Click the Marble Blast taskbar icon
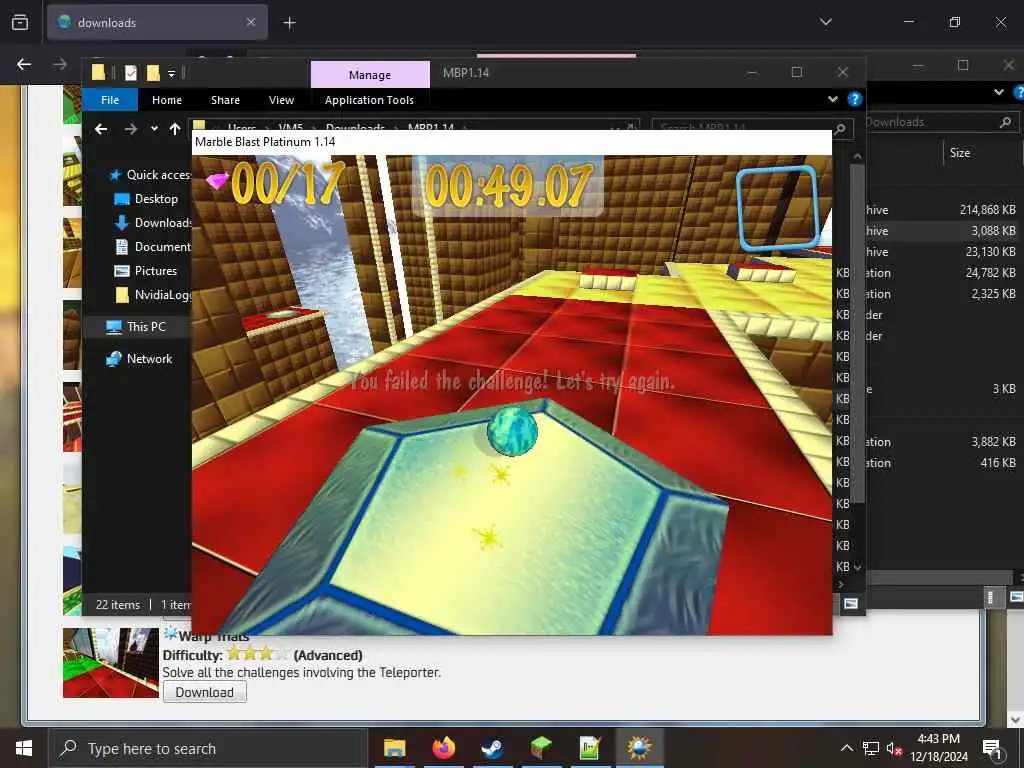 (x=639, y=748)
